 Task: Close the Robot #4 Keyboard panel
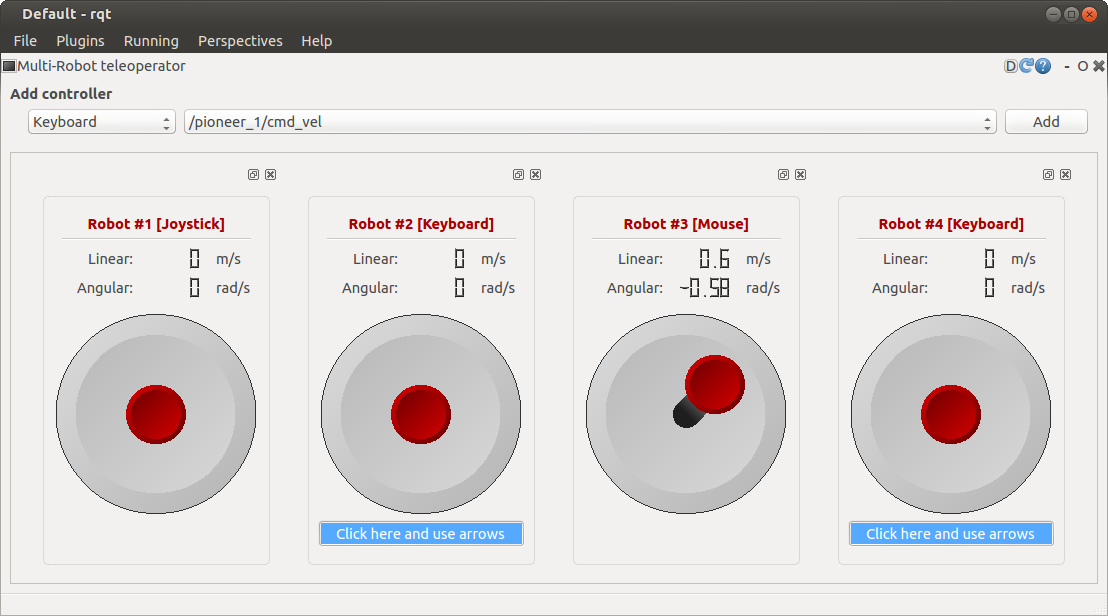(x=1065, y=174)
